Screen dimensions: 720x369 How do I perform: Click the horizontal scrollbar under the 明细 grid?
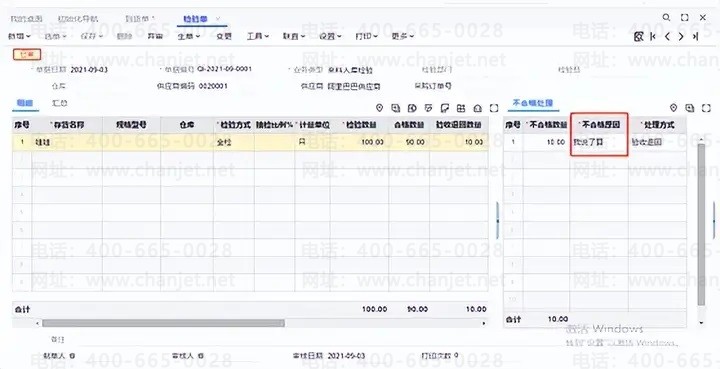point(163,323)
